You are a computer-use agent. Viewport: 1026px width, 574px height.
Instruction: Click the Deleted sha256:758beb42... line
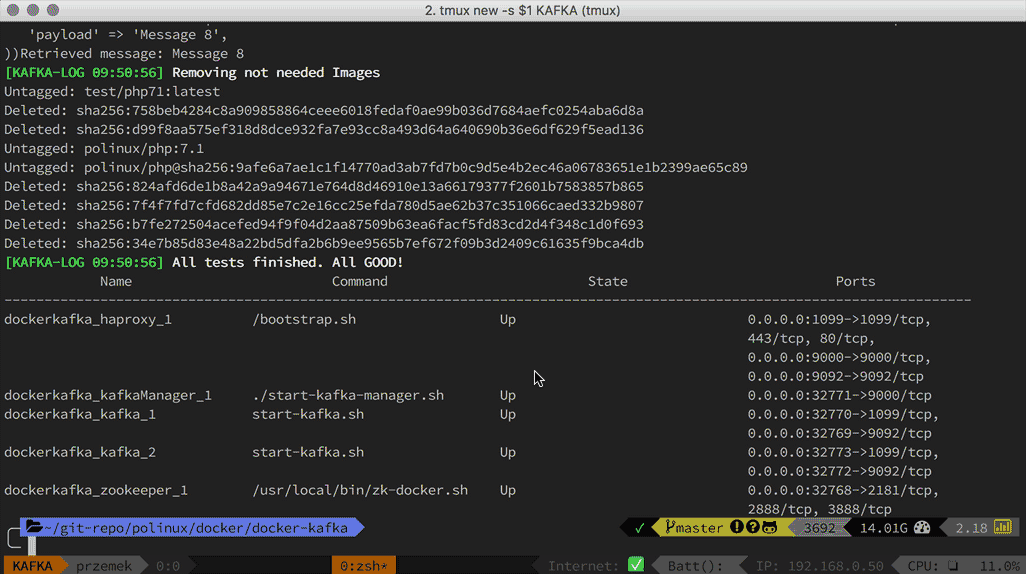pos(324,111)
